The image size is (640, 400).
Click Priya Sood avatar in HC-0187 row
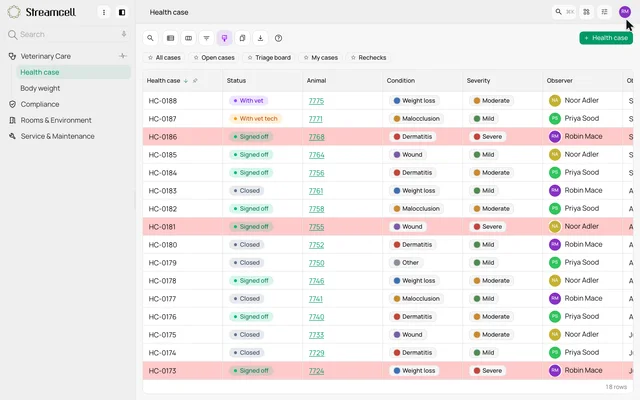coord(554,119)
